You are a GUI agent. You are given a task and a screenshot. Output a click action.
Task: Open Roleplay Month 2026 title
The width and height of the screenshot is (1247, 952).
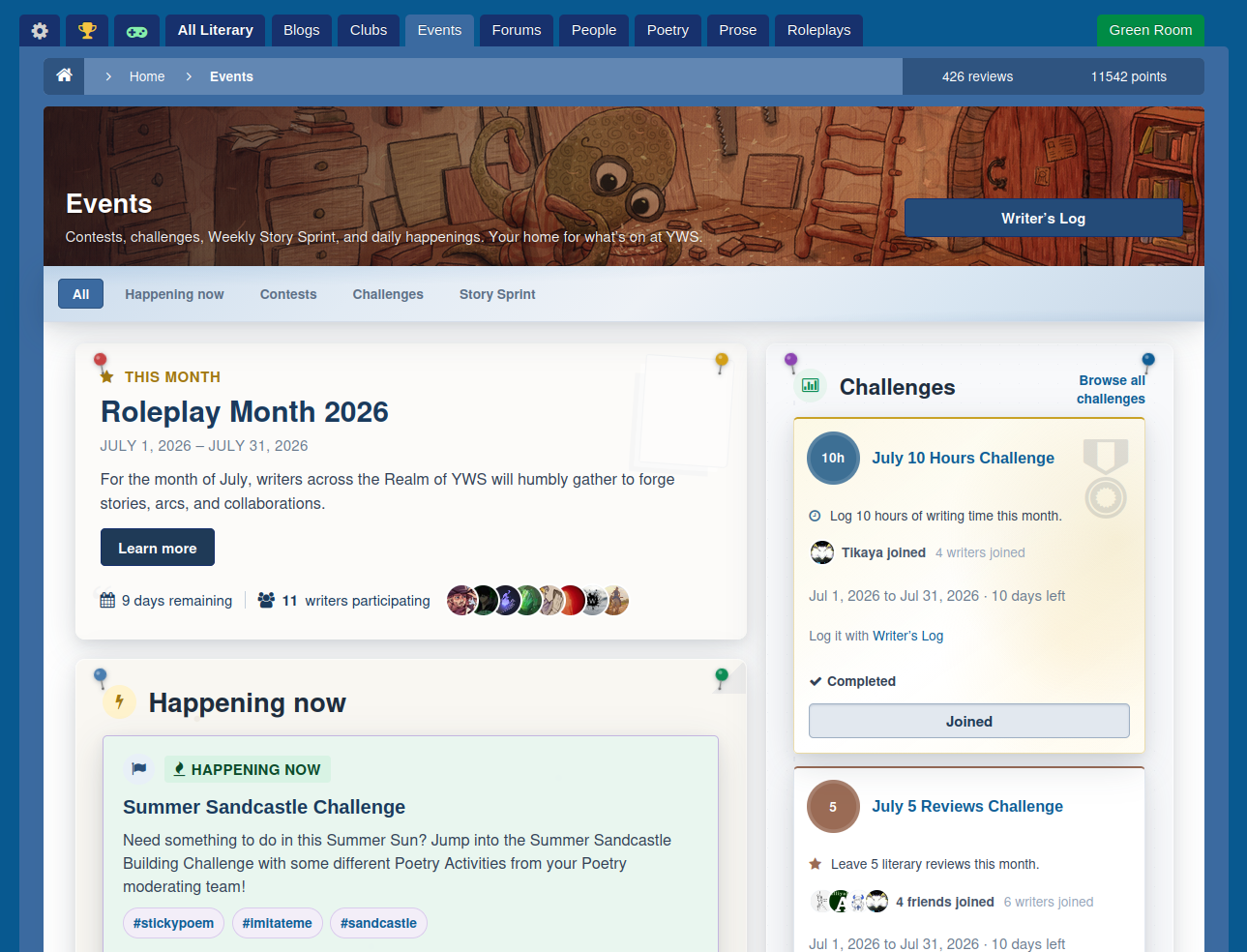coord(244,412)
